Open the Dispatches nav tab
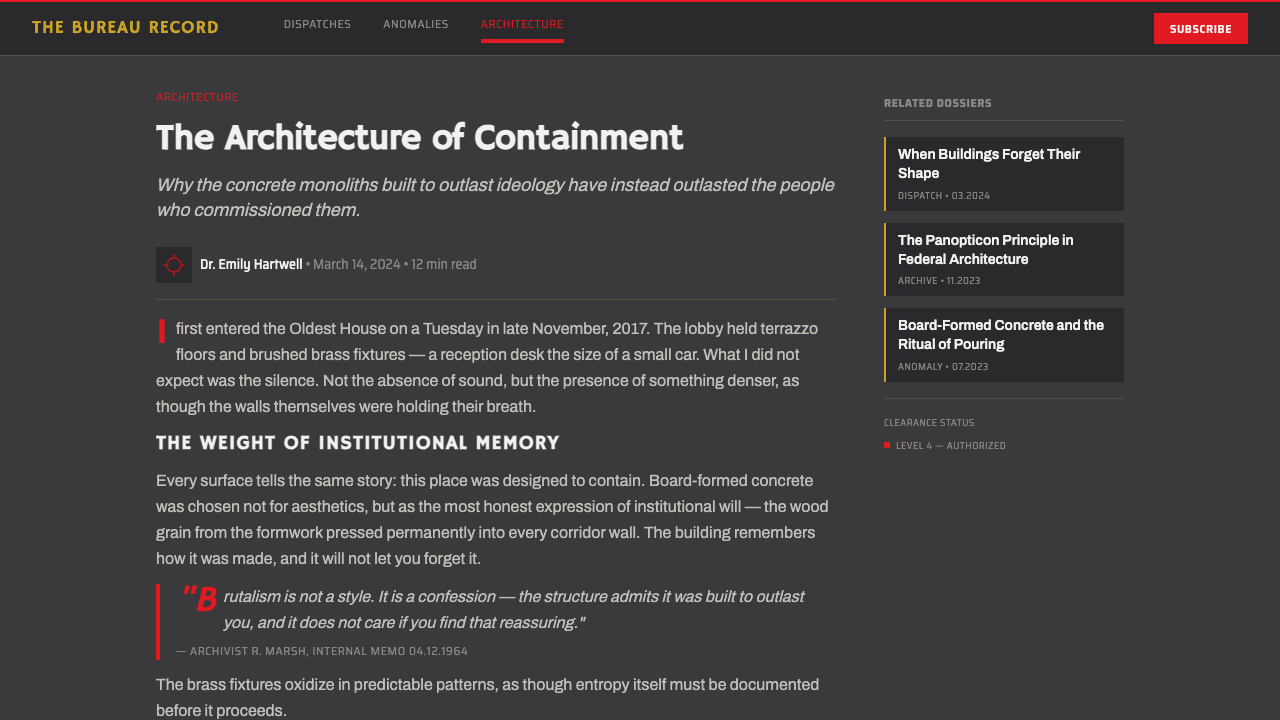Screen dimensions: 1280x720 (x=317, y=24)
